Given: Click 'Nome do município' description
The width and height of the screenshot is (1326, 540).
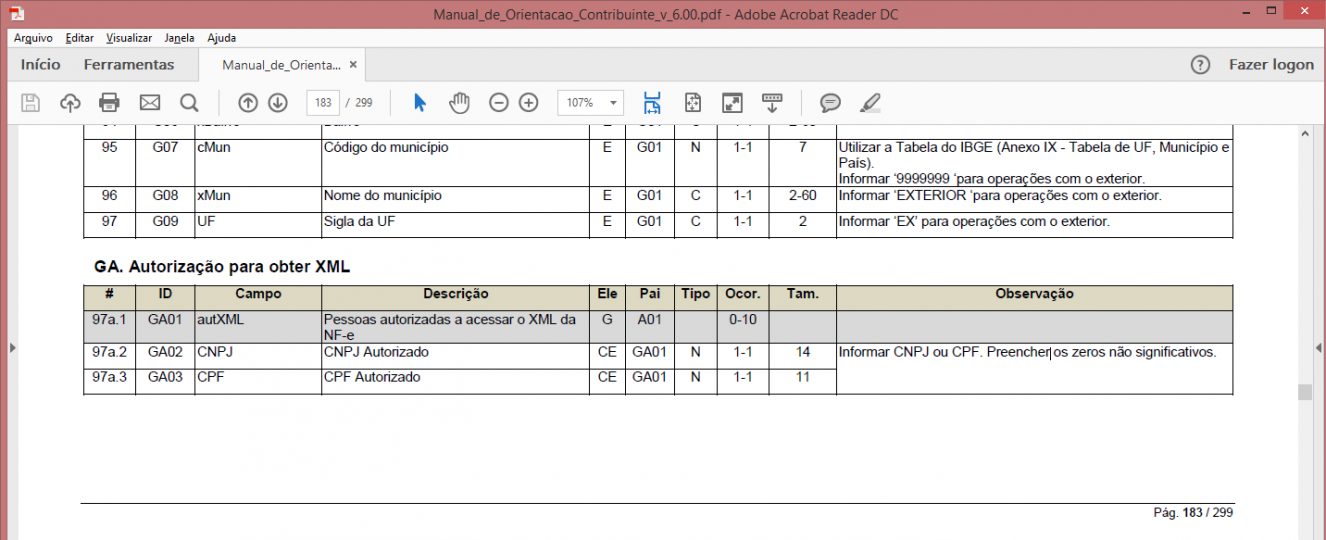Looking at the screenshot, I should coord(383,196).
